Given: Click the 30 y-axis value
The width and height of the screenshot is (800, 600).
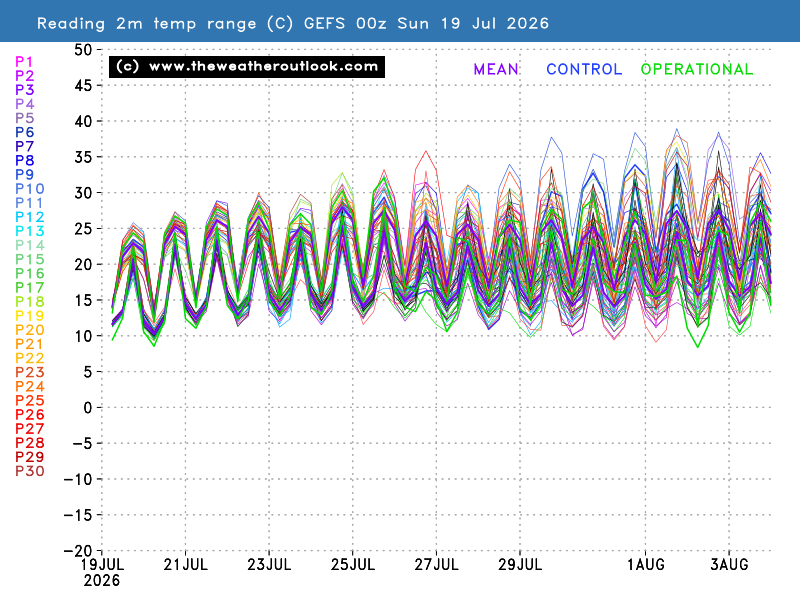Looking at the screenshot, I should 83,193.
